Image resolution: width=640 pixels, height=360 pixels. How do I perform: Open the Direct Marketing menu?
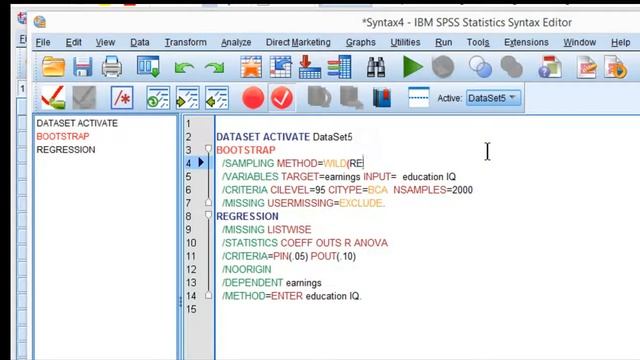tap(298, 42)
